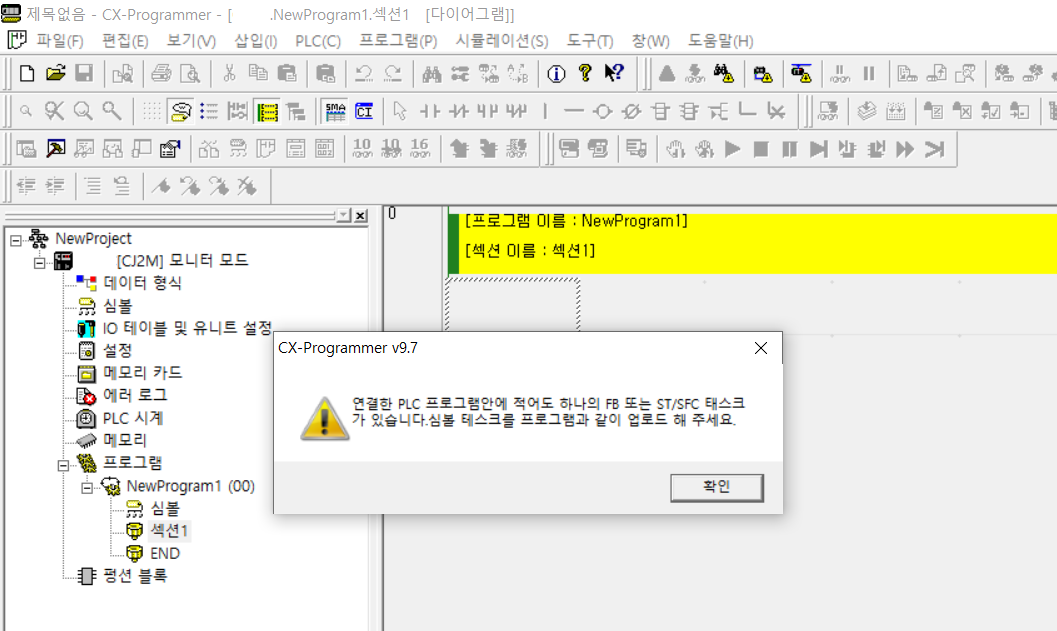1057x631 pixels.
Task: Click the cursor cell in the ladder diagram
Action: [x=512, y=304]
